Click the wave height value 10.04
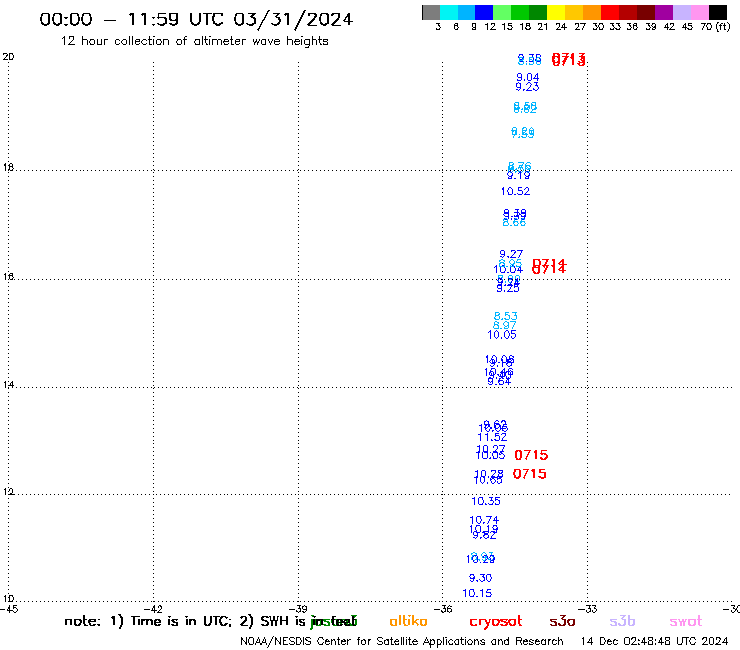 click(508, 269)
